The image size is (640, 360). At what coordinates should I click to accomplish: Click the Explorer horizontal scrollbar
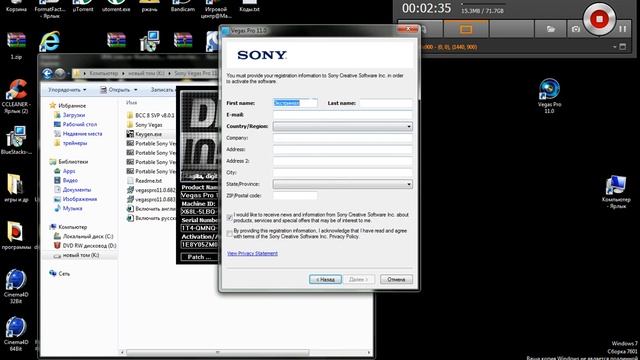[218, 352]
